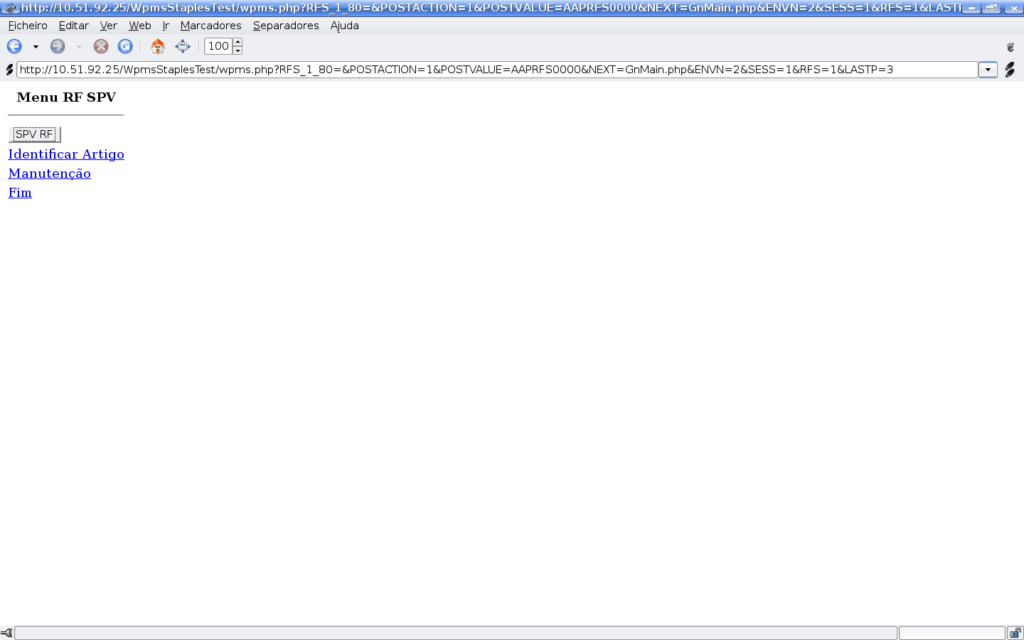Image resolution: width=1024 pixels, height=640 pixels.
Task: Click the Menu RF SPV heading
Action: pos(66,97)
